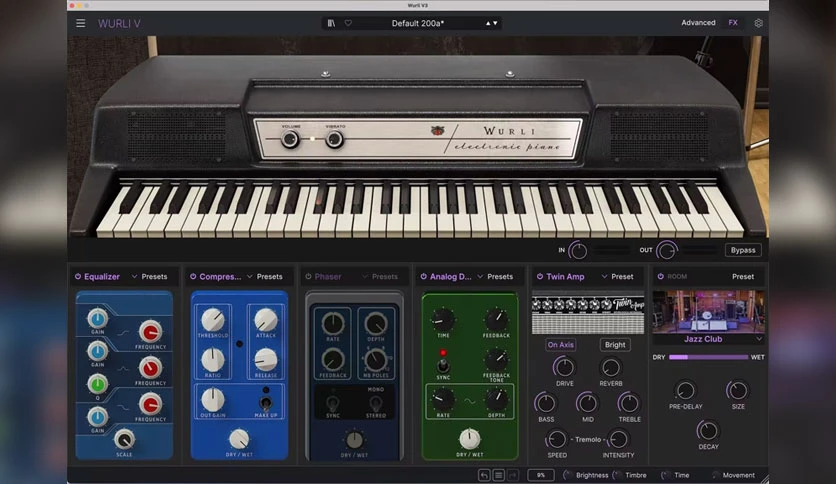Click the Jazz Club room thumbnail

pyautogui.click(x=708, y=312)
